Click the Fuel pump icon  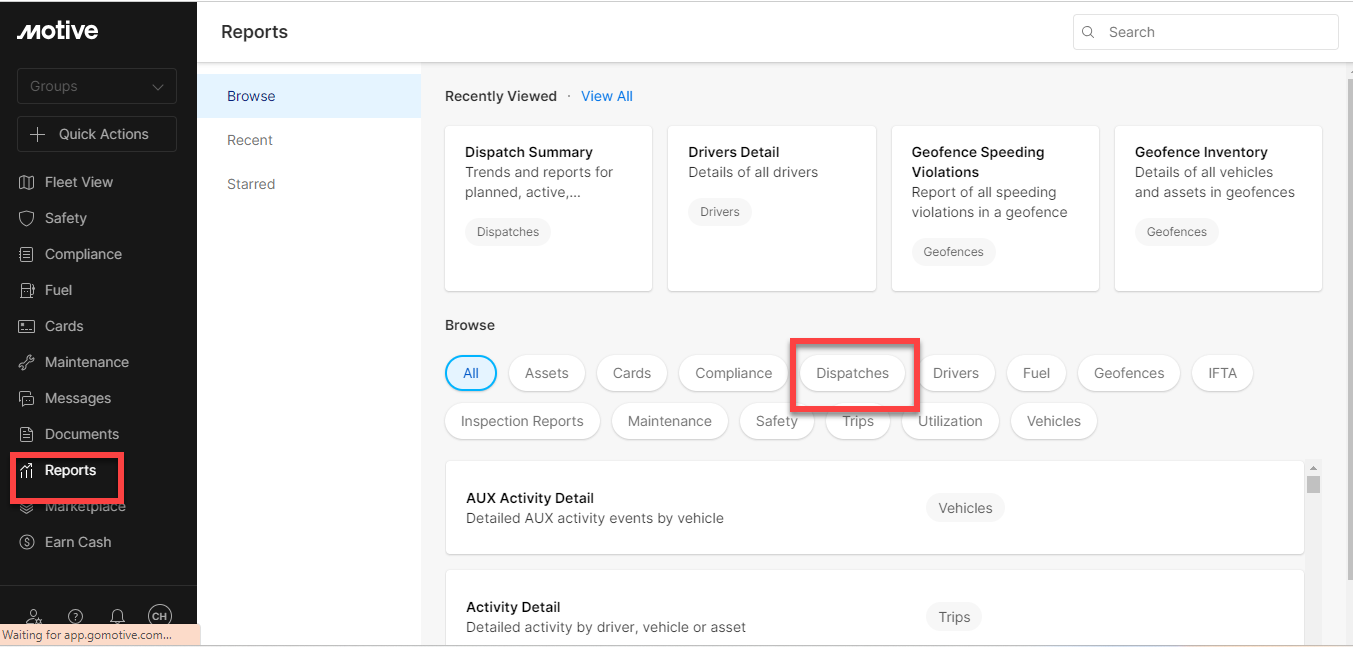(27, 290)
